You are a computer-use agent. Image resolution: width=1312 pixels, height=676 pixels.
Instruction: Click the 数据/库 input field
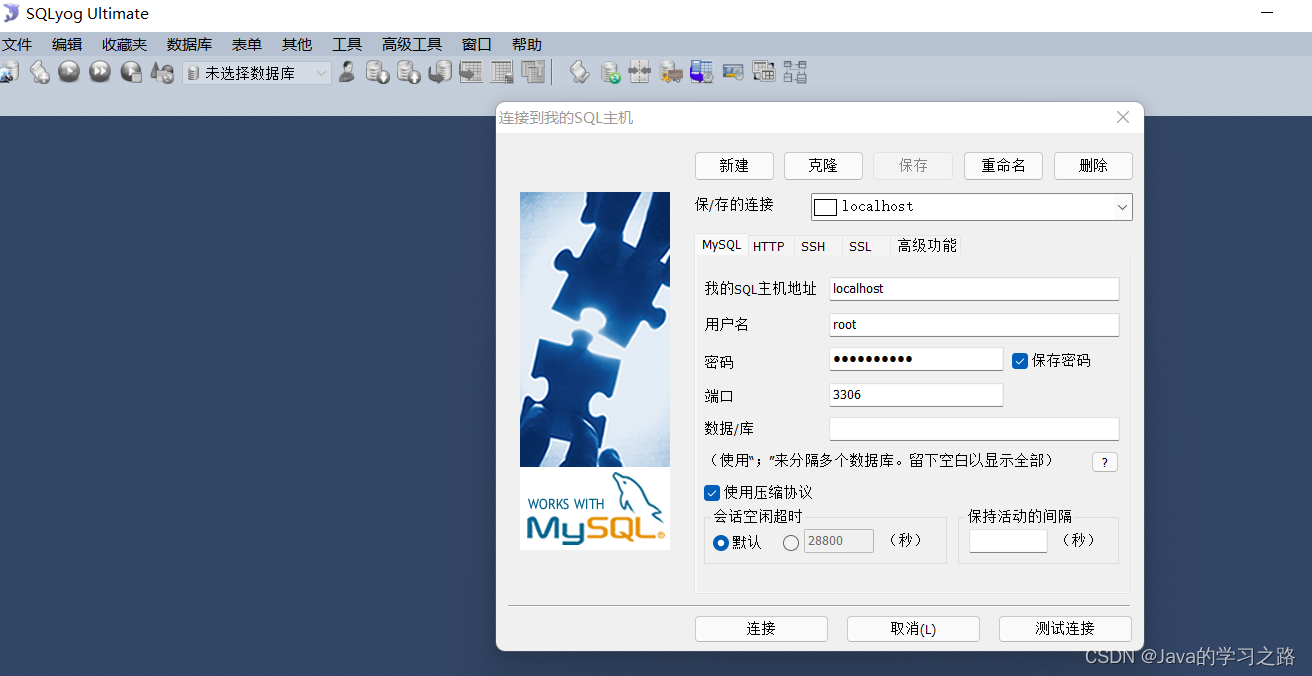(x=974, y=429)
